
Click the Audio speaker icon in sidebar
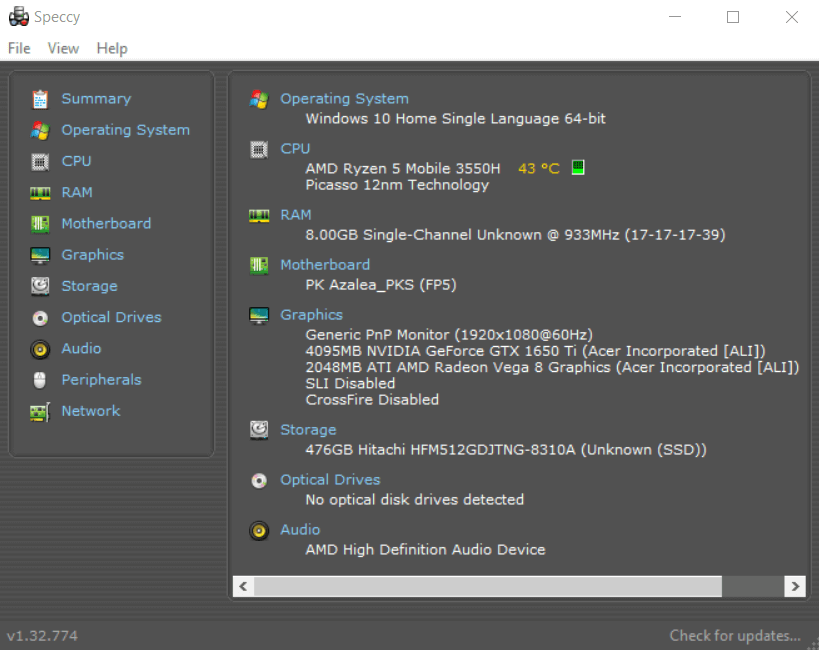[x=40, y=349]
